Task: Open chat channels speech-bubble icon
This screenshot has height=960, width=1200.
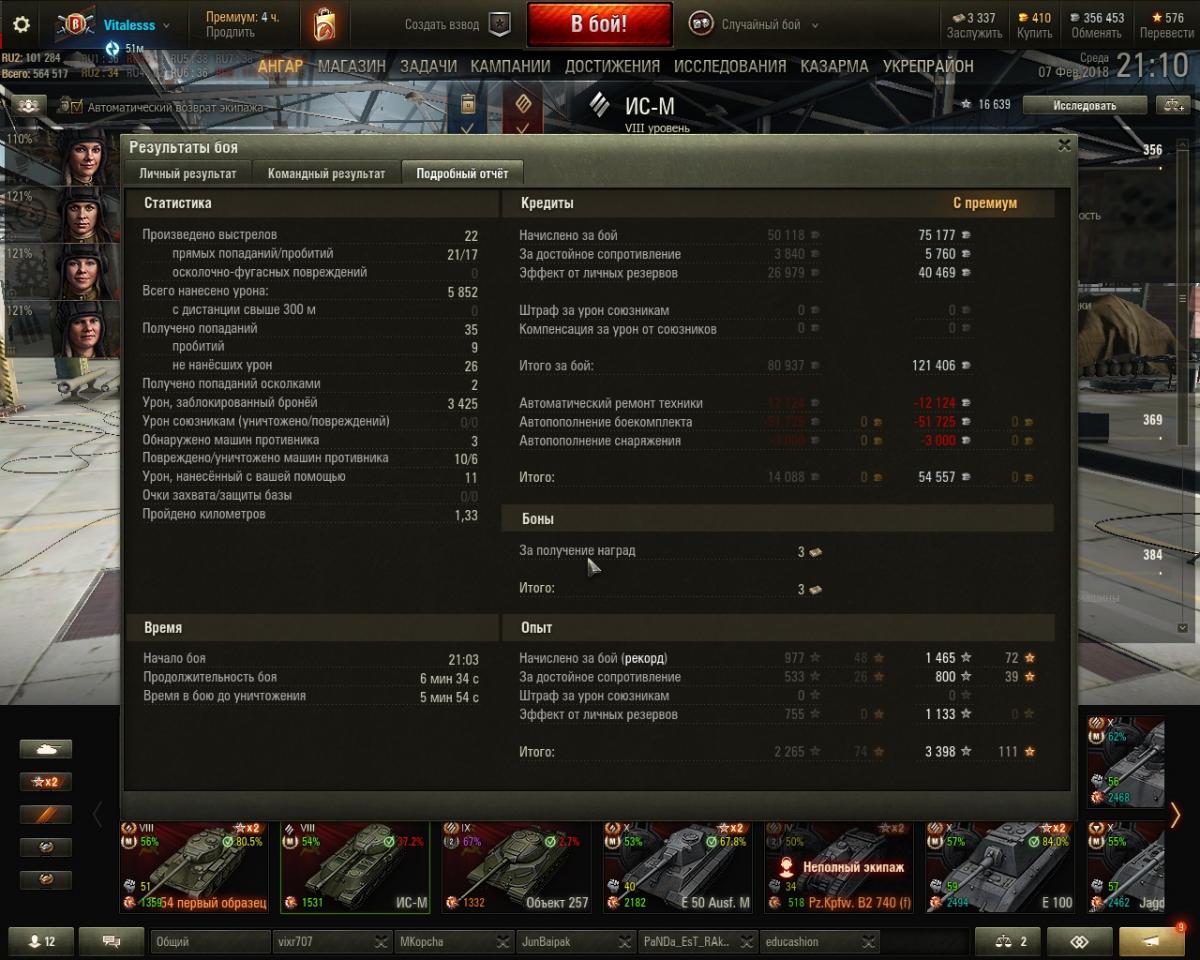Action: pyautogui.click(x=111, y=941)
